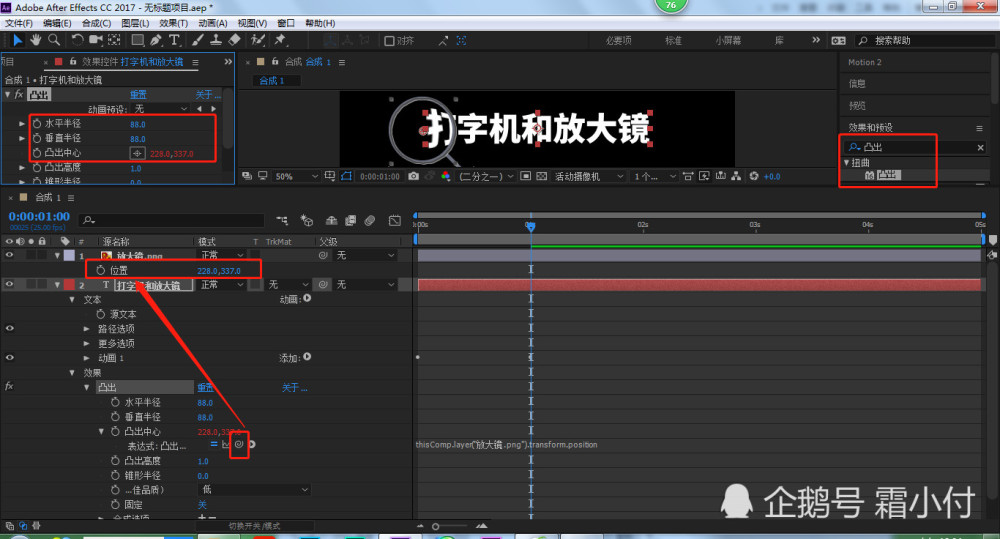
Task: Select the Pan Behind anchor point tool
Action: (114, 40)
